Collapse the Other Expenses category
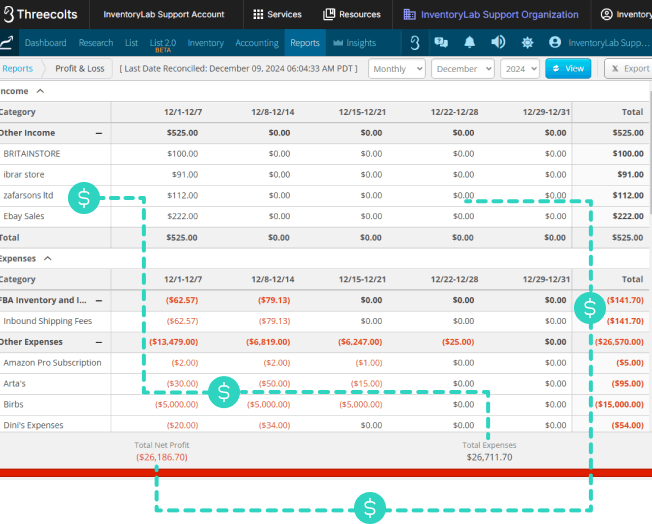Image resolution: width=652 pixels, height=524 pixels. click(x=99, y=343)
